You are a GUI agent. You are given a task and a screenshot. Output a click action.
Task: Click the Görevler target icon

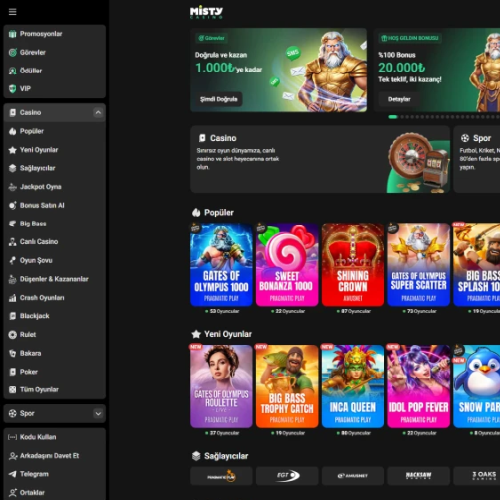click(x=12, y=52)
